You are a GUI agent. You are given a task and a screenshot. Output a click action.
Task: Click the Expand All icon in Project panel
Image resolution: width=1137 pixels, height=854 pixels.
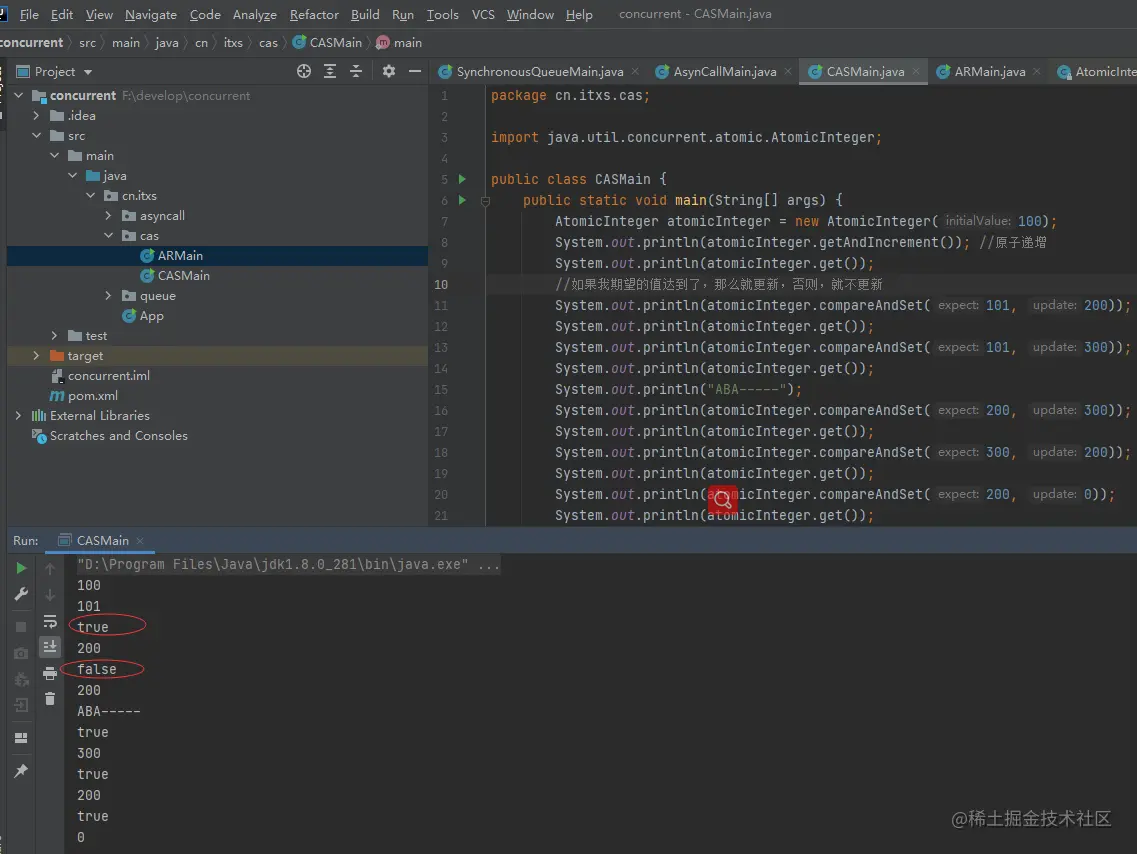[330, 71]
